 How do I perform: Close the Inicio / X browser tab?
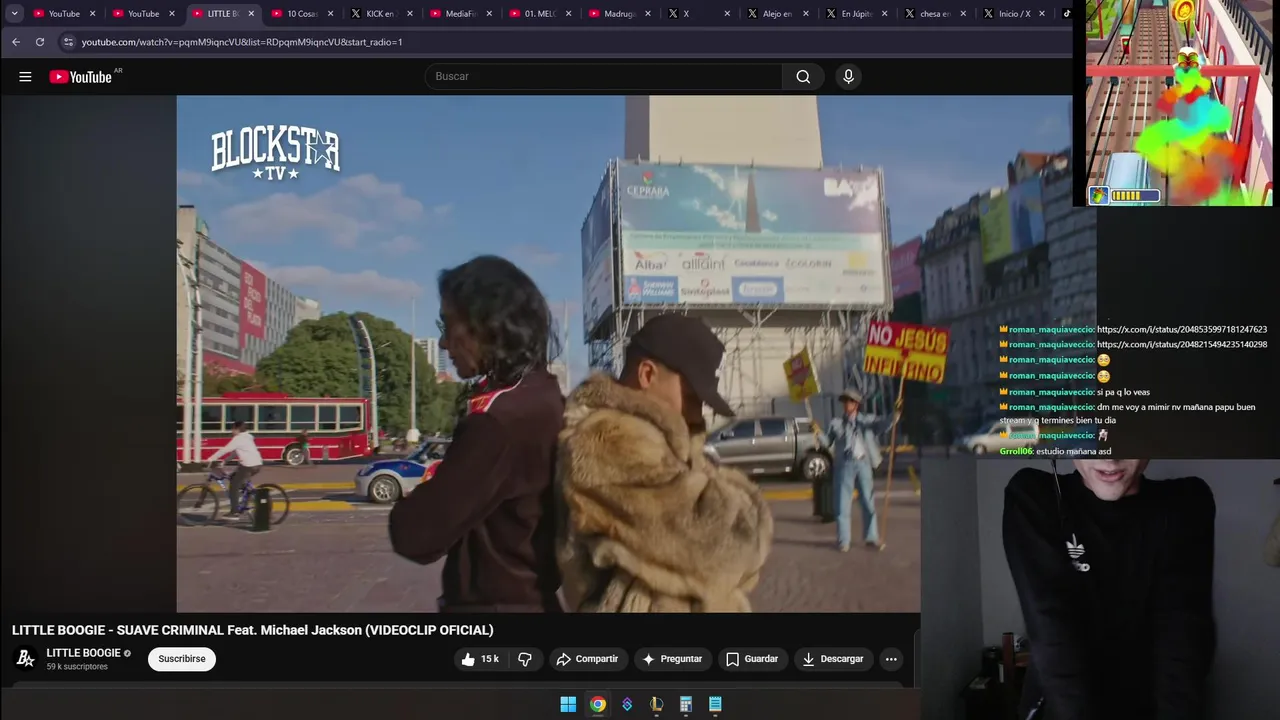pos(1041,14)
